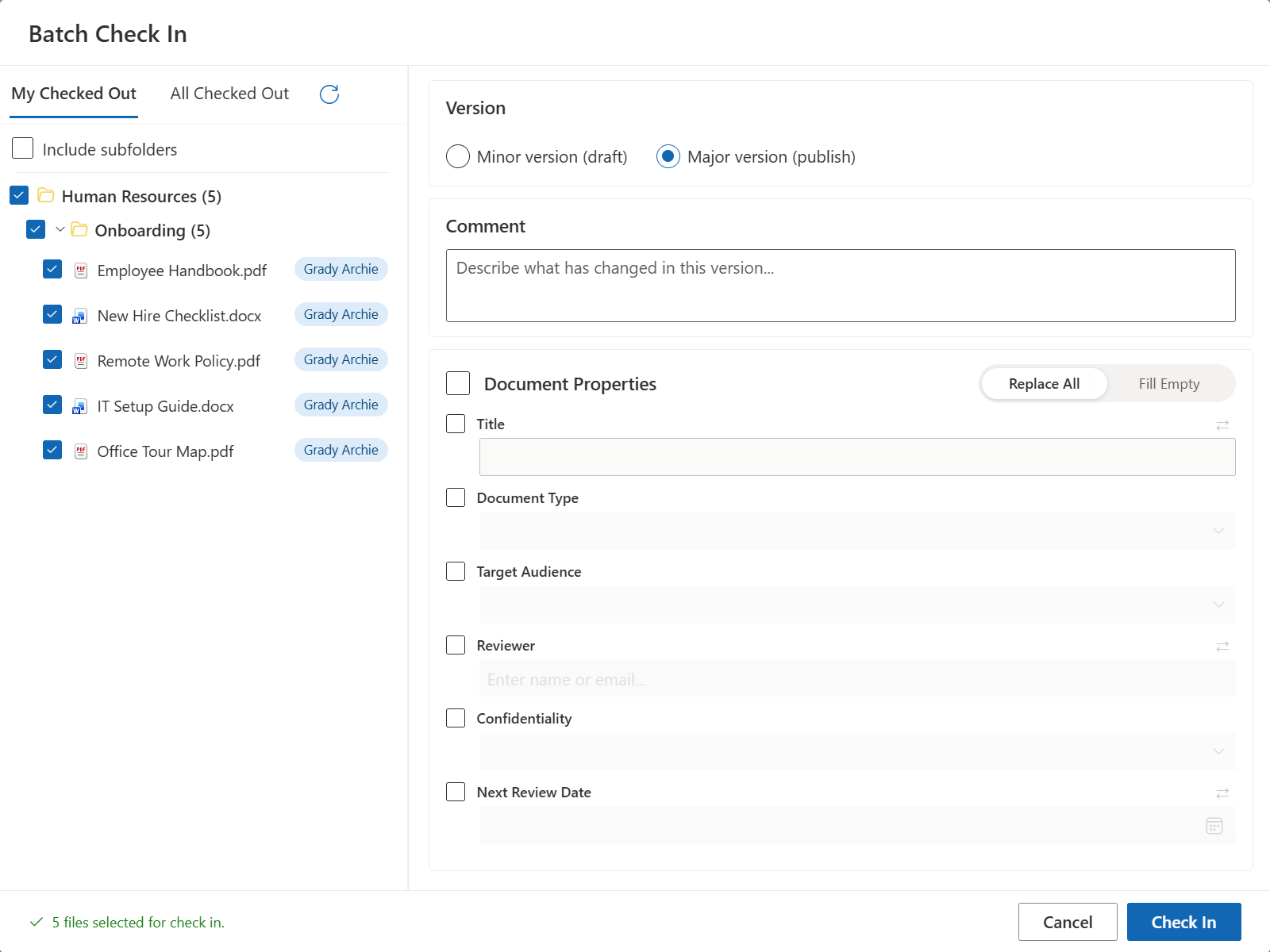Screen dimensions: 1270x952
Task: Deselect Remote Work Policy.pdf checkbox
Action: 52,359
